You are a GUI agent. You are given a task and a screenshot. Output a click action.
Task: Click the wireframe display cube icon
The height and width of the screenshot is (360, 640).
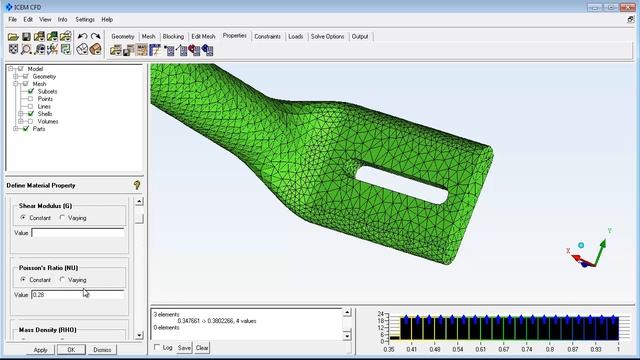point(82,49)
